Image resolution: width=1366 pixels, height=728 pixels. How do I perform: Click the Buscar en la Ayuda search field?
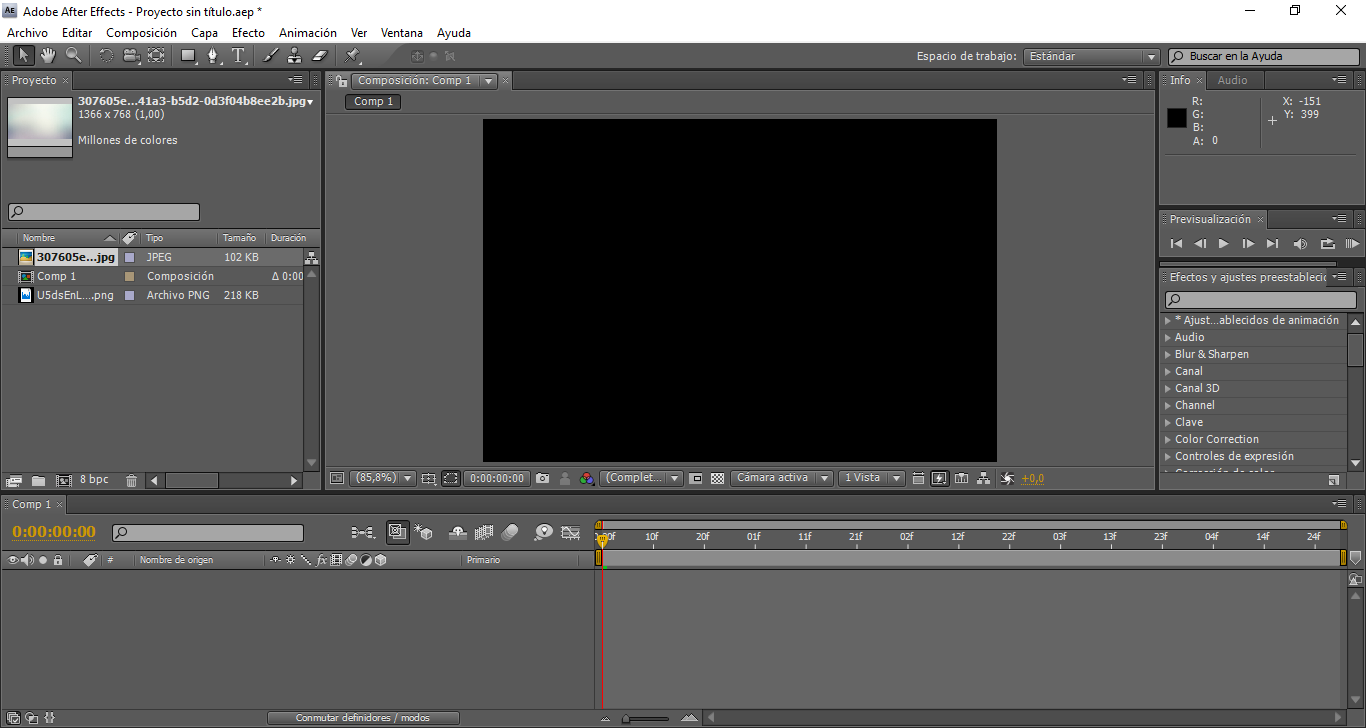click(1263, 57)
